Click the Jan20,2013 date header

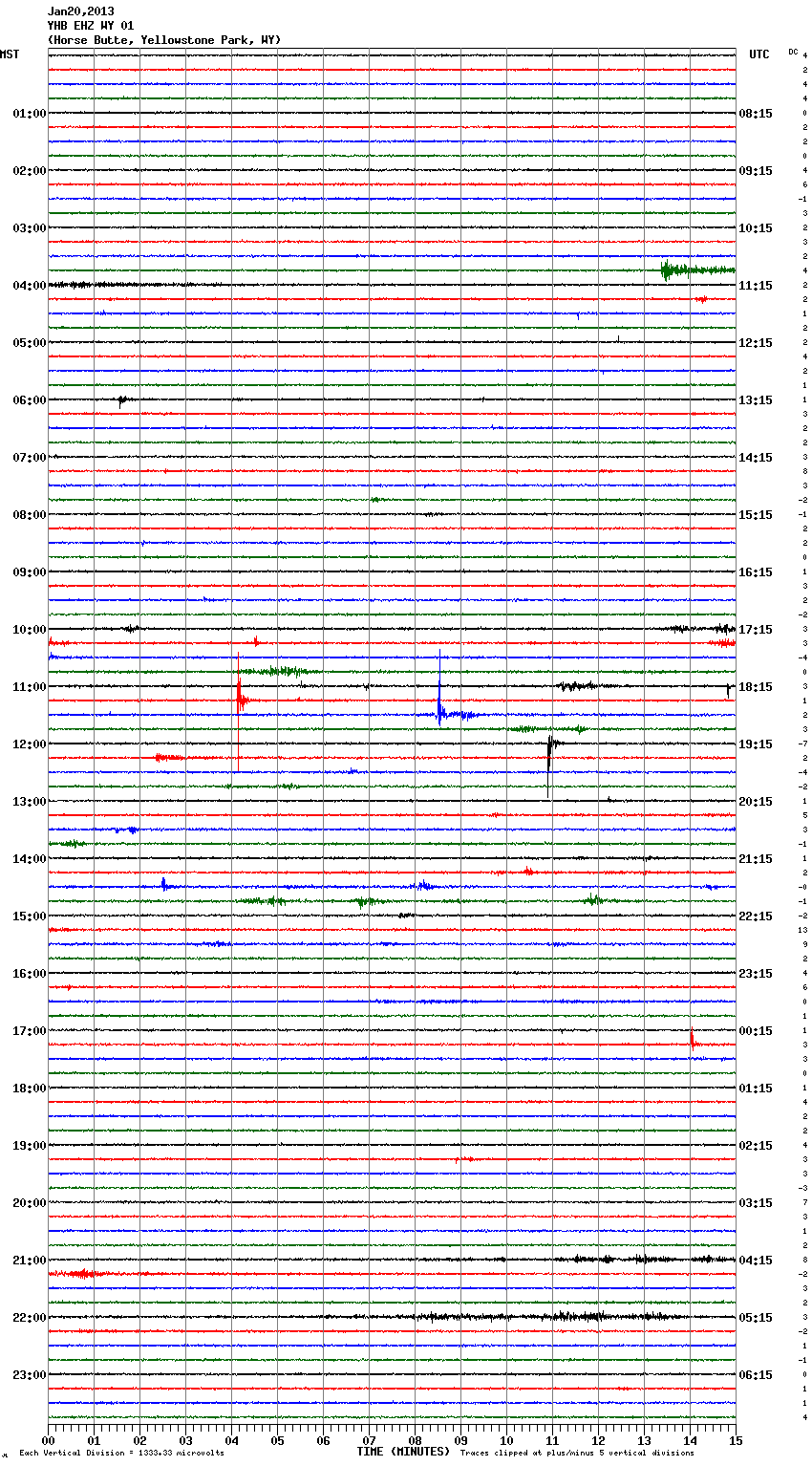(x=80, y=11)
